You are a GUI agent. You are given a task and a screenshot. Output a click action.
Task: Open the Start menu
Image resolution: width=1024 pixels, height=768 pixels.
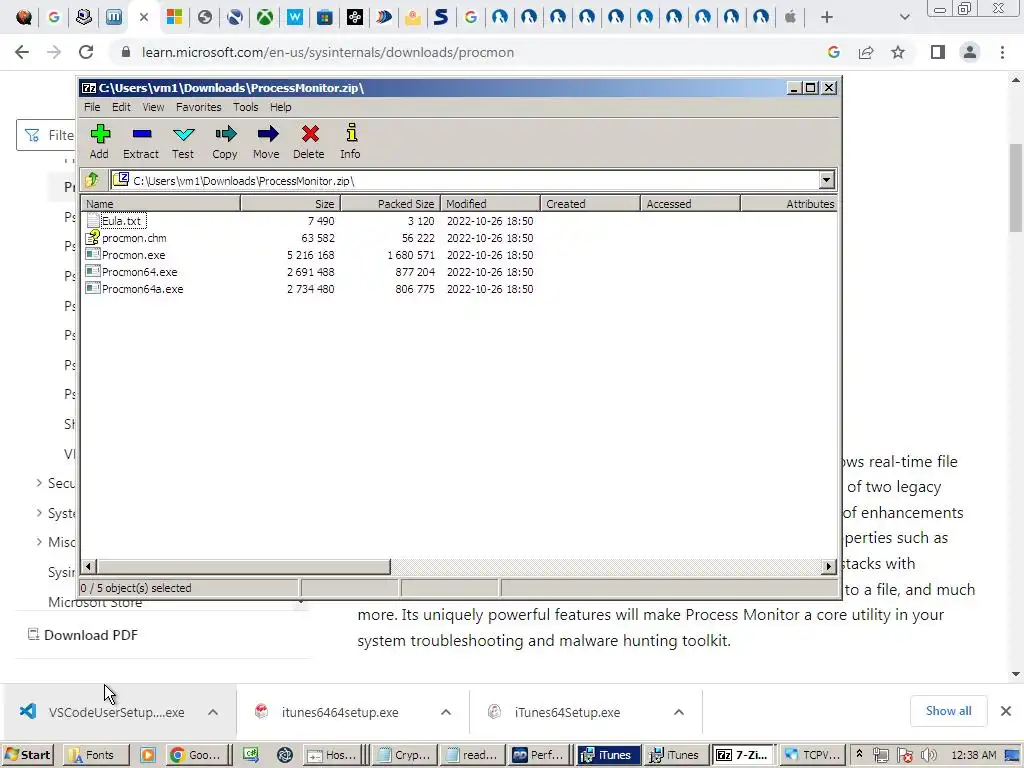27,755
